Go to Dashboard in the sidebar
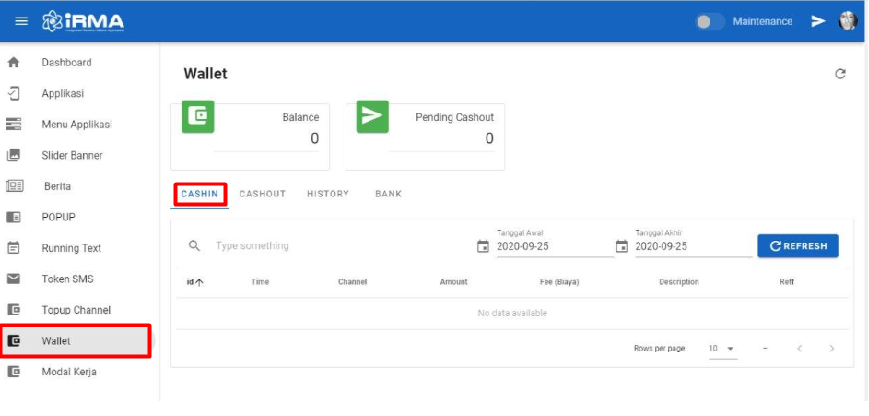This screenshot has width=869, height=416. click(x=66, y=62)
